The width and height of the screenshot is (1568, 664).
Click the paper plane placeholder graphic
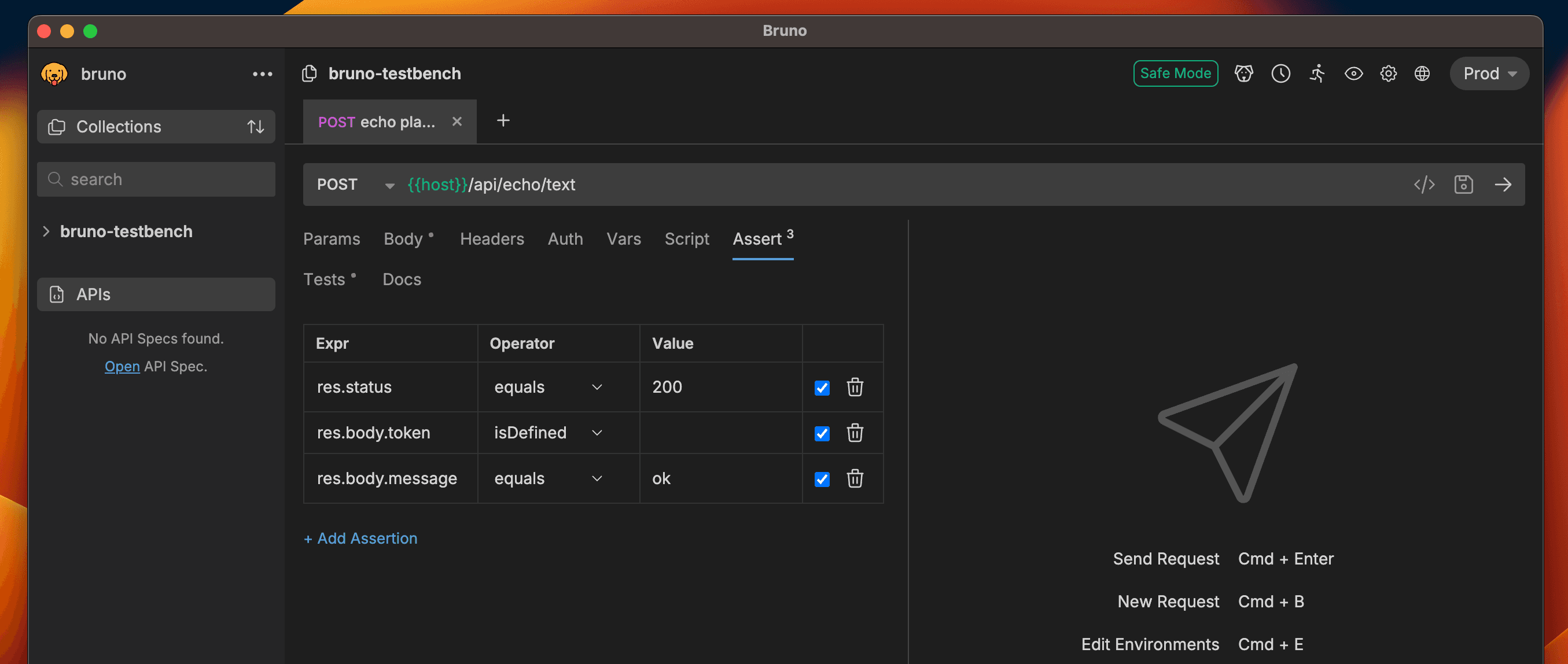point(1228,433)
